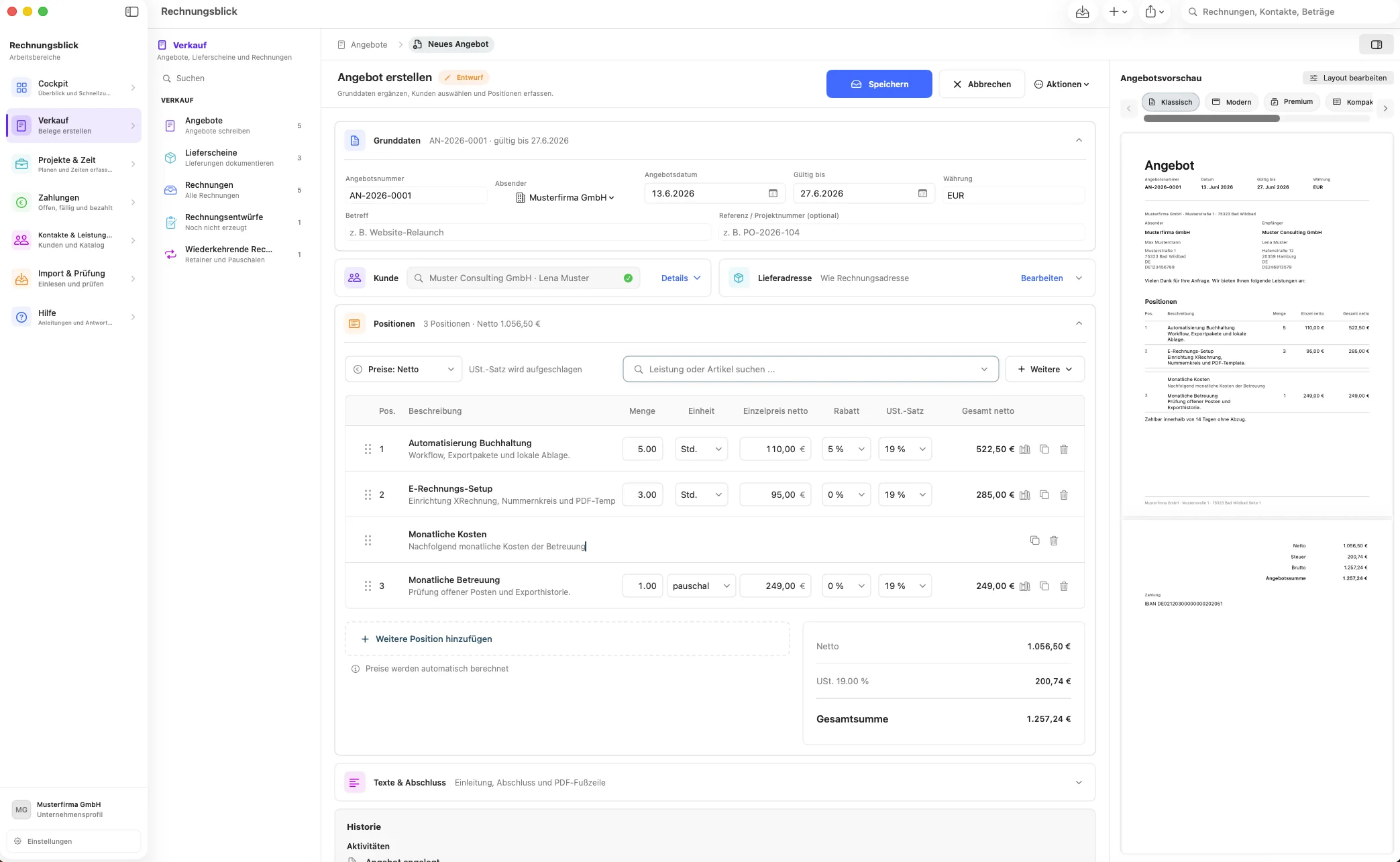This screenshot has width=1400, height=862.
Task: Toggle the sidebar visibility icon
Action: [x=132, y=11]
